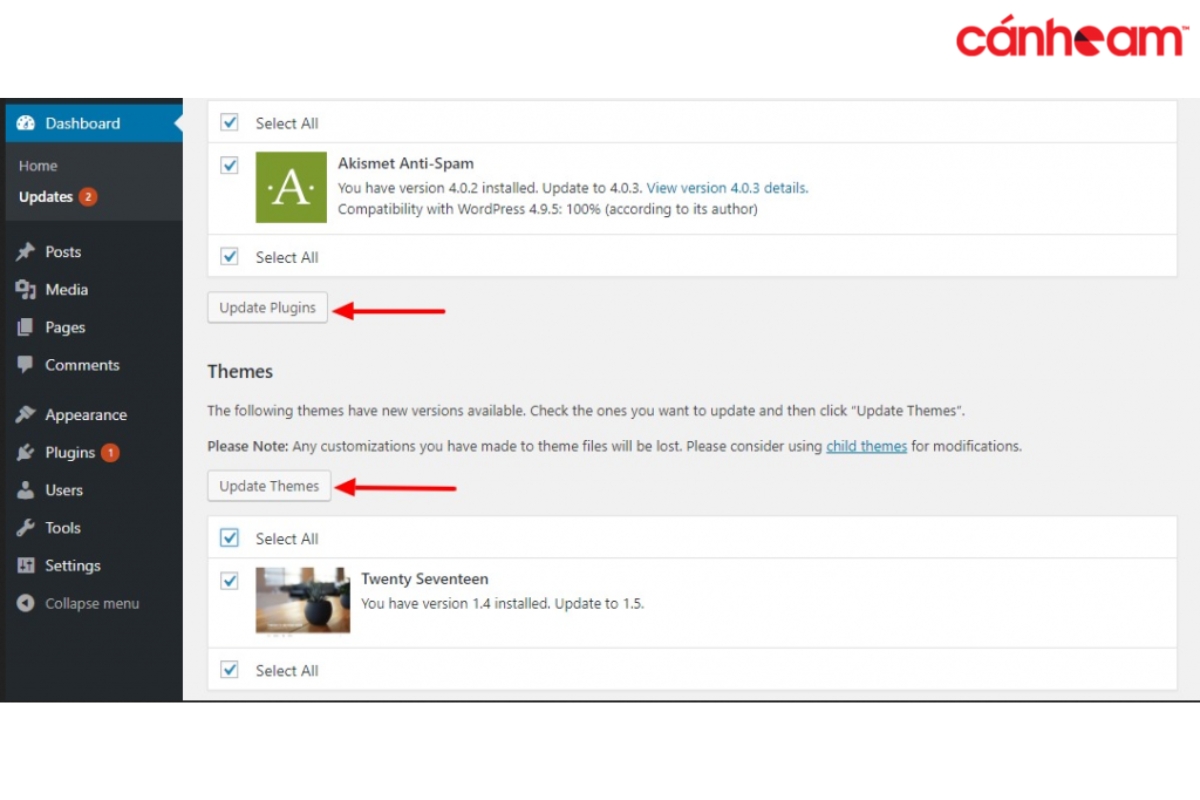Click the Pages icon in sidebar
The image size is (1200, 800).
click(26, 327)
